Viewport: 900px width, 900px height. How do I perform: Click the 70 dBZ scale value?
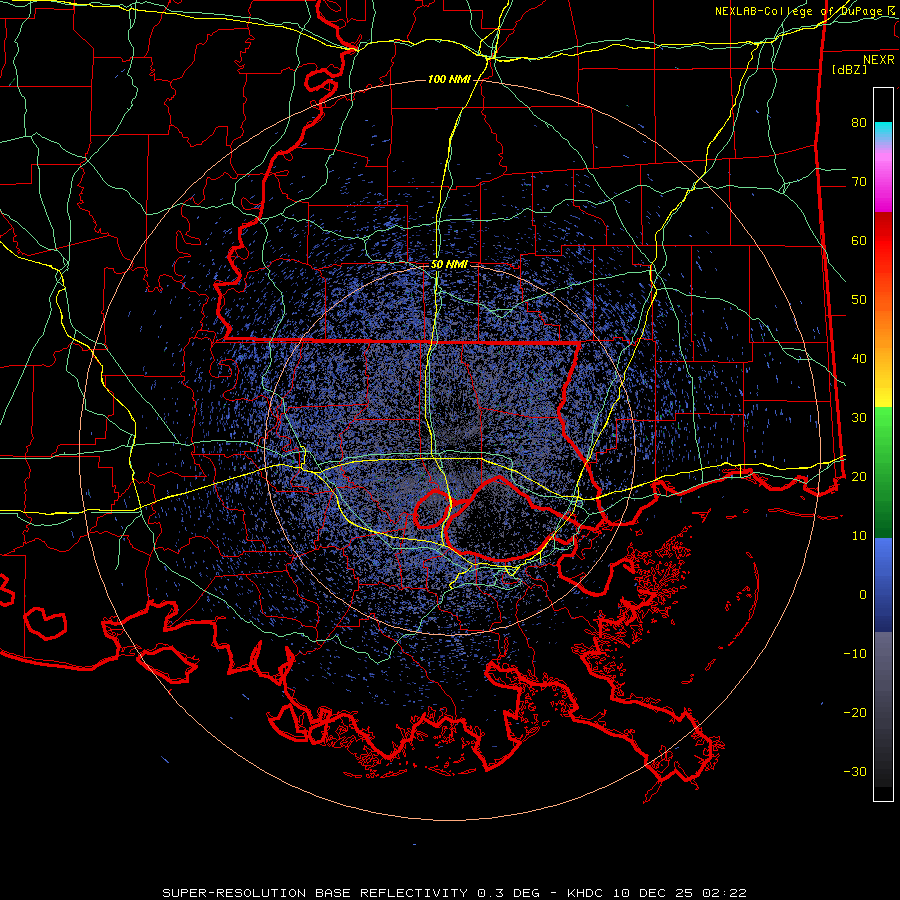[x=859, y=182]
